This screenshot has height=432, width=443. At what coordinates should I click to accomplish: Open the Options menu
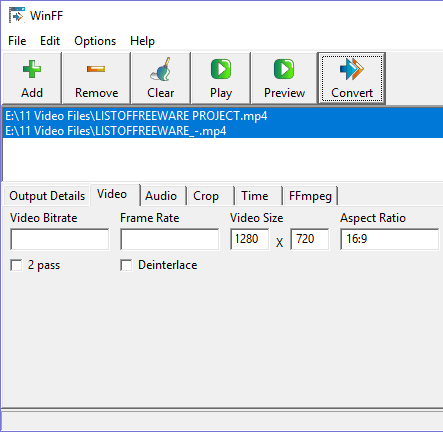point(95,41)
